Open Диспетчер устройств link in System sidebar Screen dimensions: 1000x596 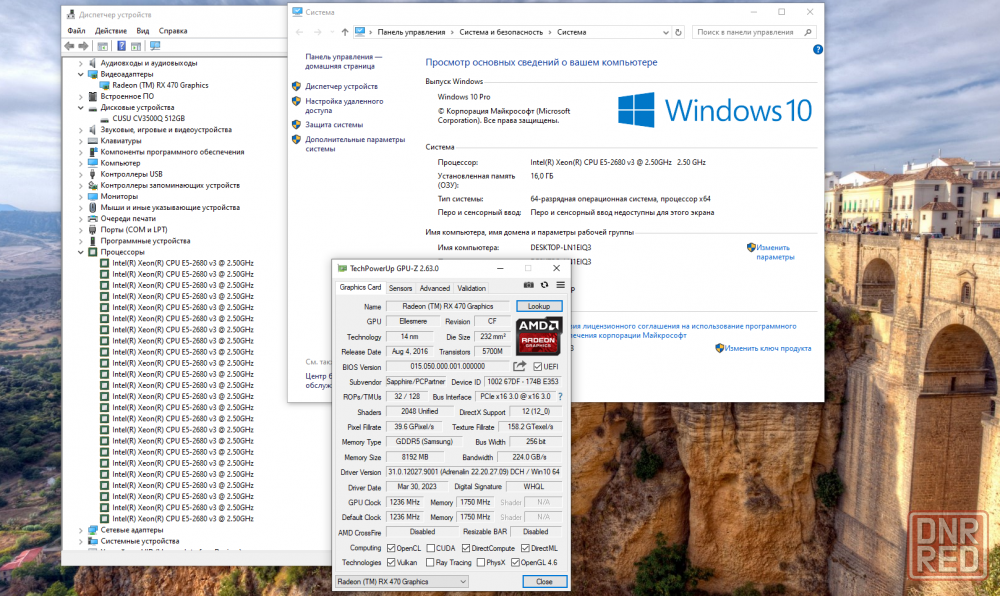(341, 86)
